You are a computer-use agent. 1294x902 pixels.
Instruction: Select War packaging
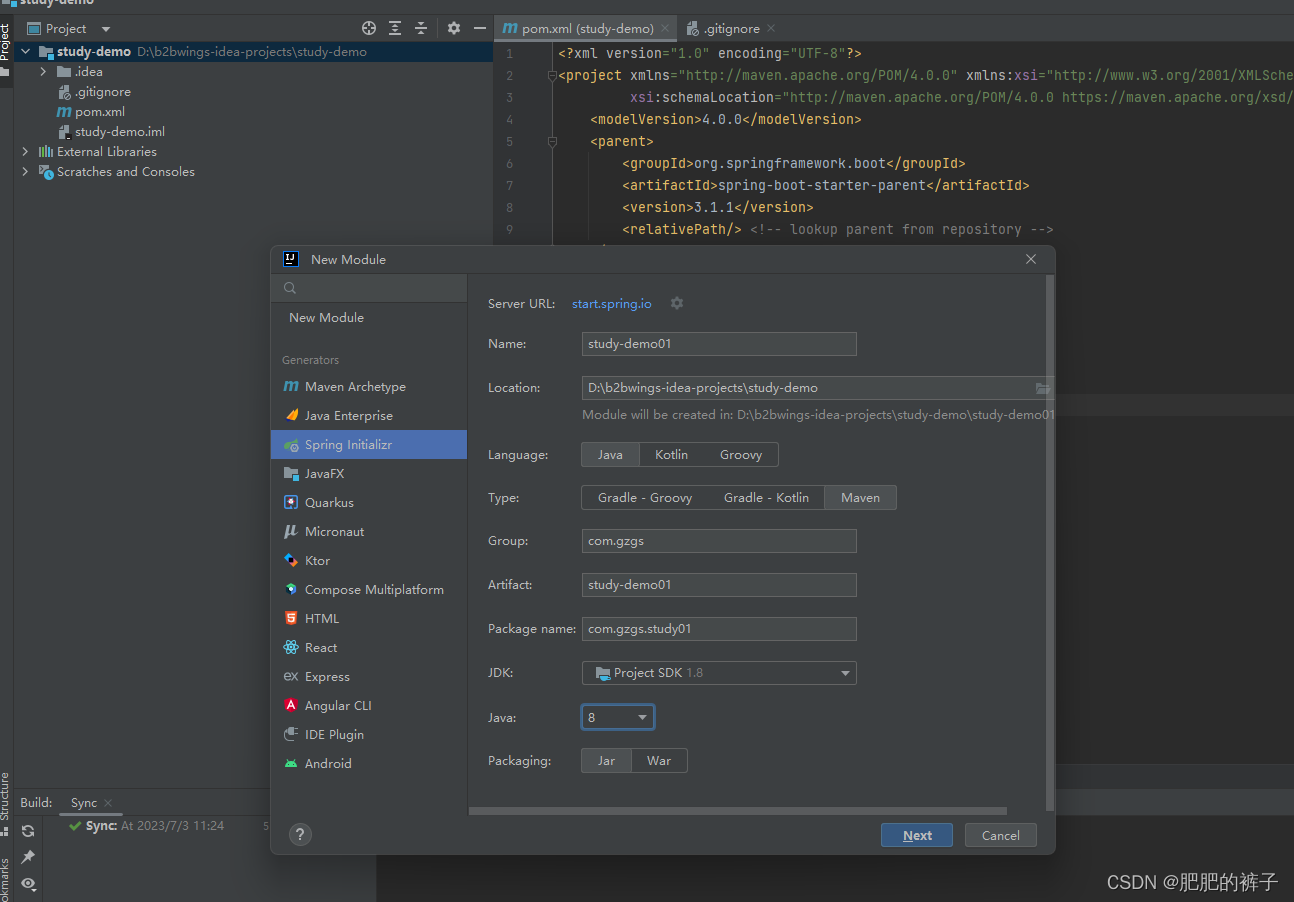659,761
